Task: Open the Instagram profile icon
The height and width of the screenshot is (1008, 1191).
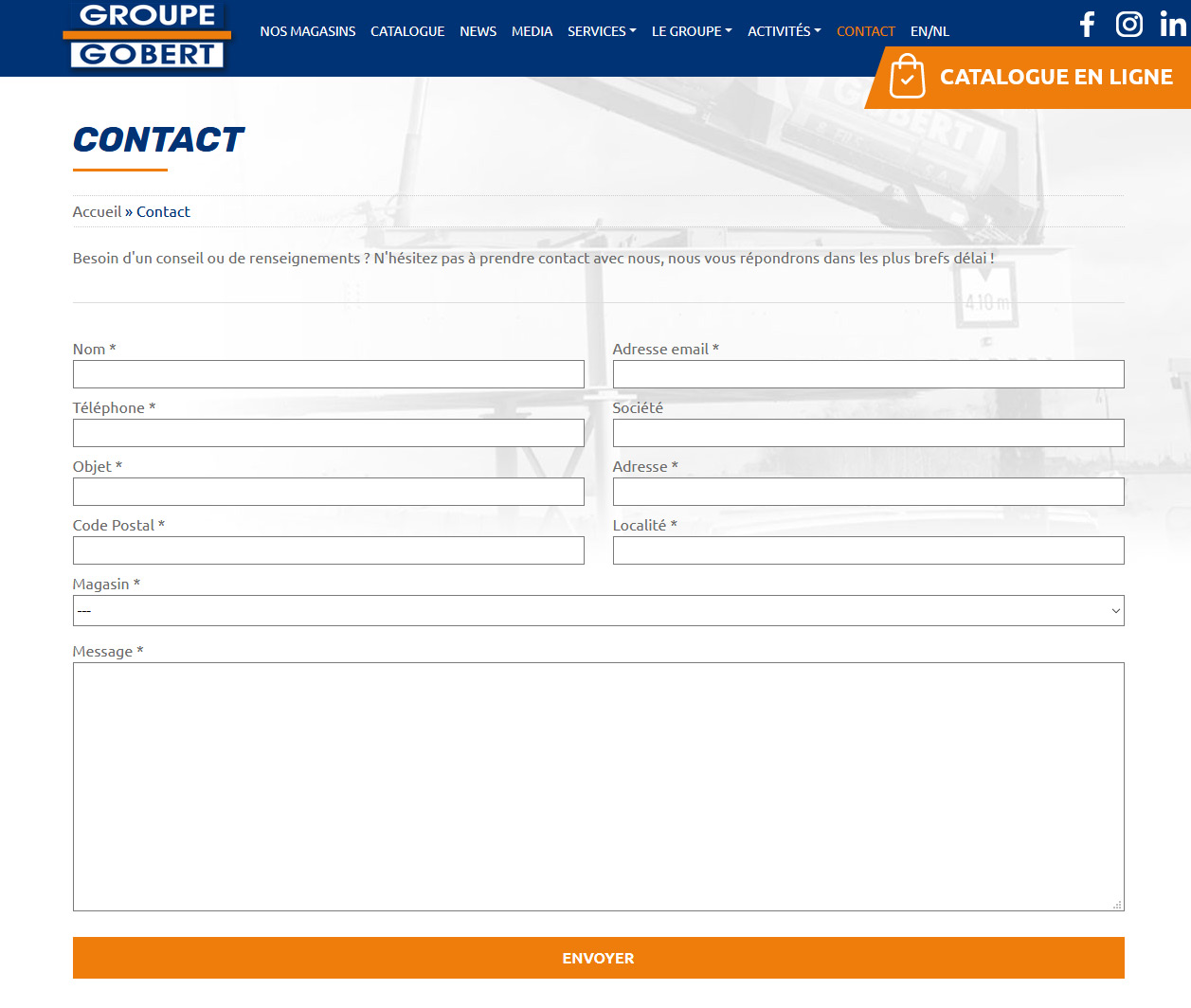Action: 1129,24
